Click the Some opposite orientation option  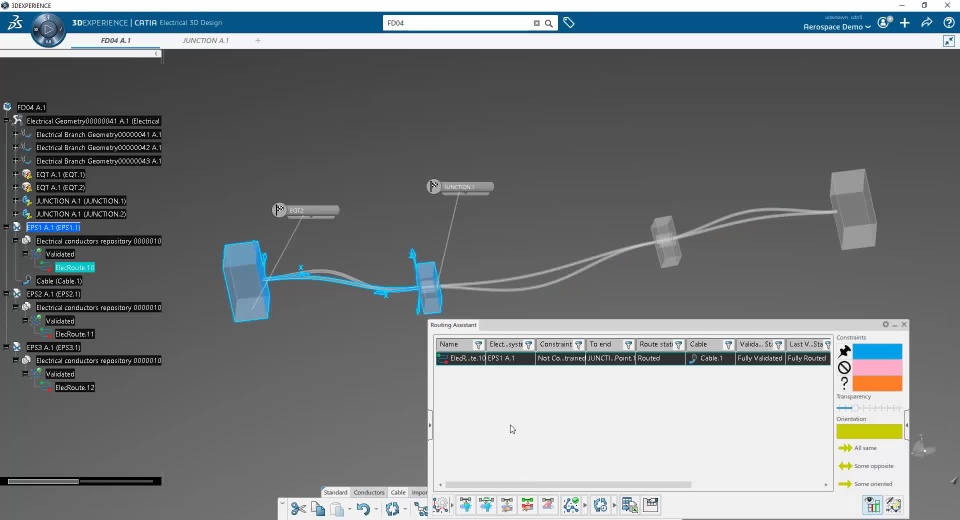pos(866,466)
